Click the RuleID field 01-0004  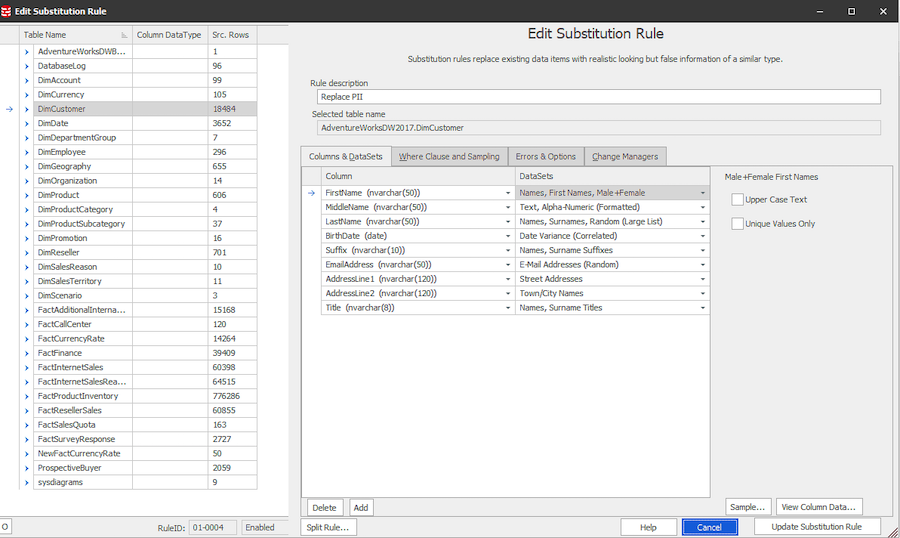click(212, 527)
